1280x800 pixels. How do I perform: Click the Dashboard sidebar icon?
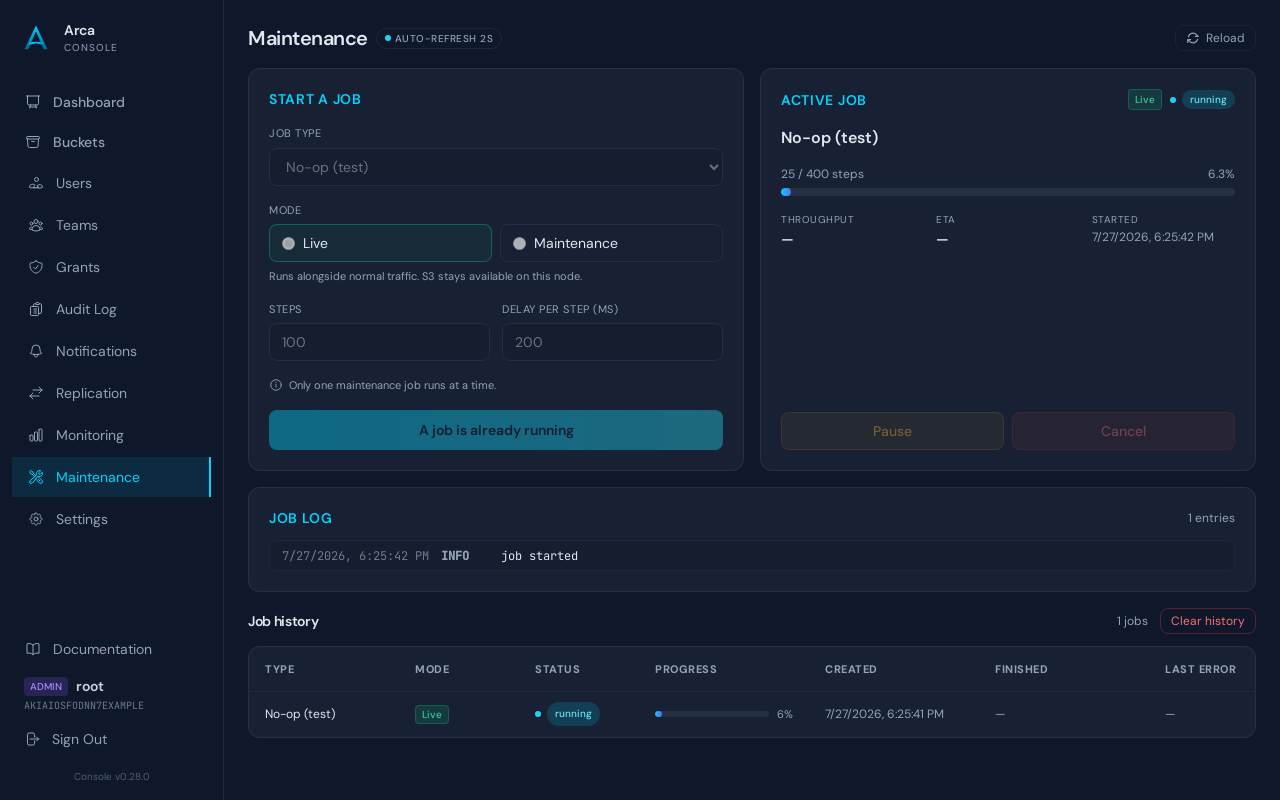[x=33, y=102]
